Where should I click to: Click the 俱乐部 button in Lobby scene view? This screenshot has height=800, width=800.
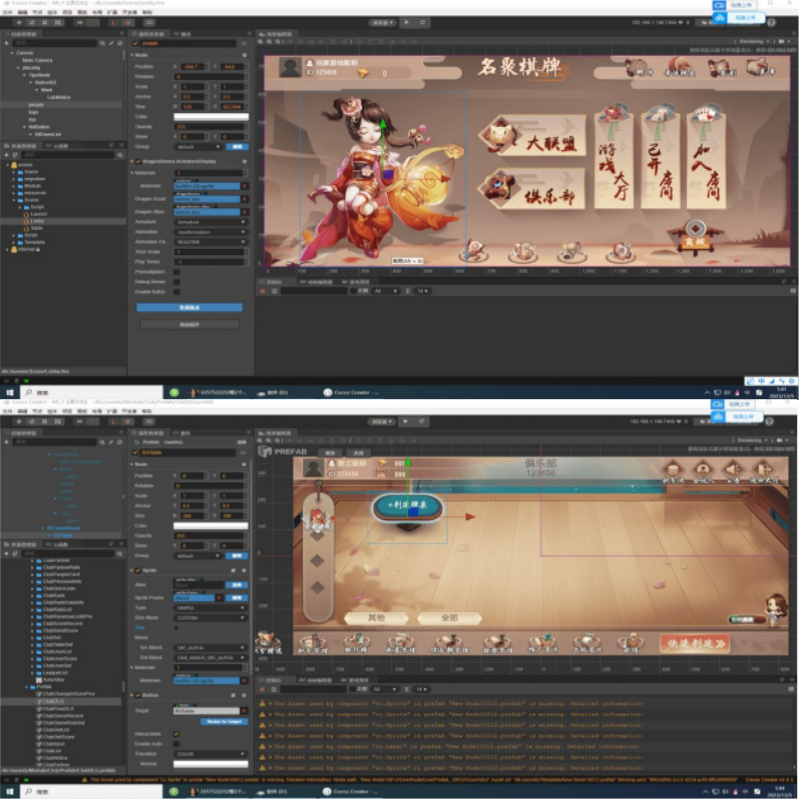pos(532,189)
